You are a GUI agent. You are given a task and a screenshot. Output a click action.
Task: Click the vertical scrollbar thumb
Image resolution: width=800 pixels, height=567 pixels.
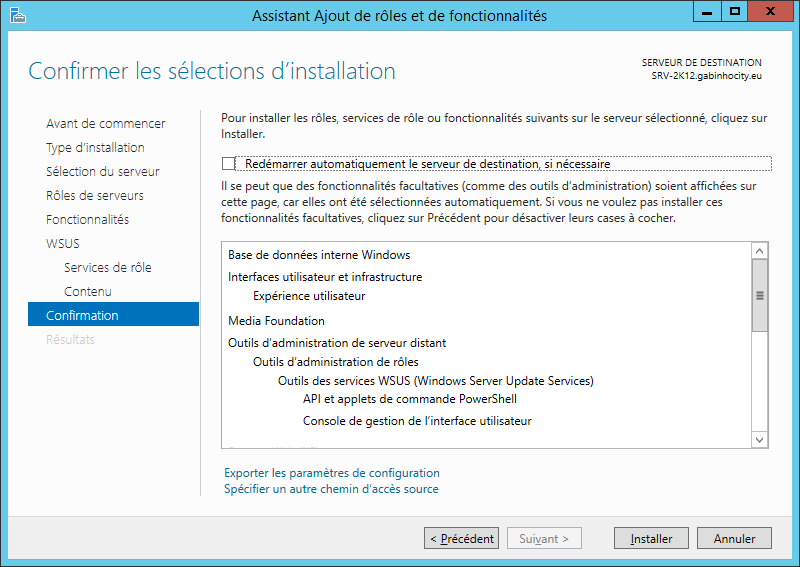coord(759,295)
